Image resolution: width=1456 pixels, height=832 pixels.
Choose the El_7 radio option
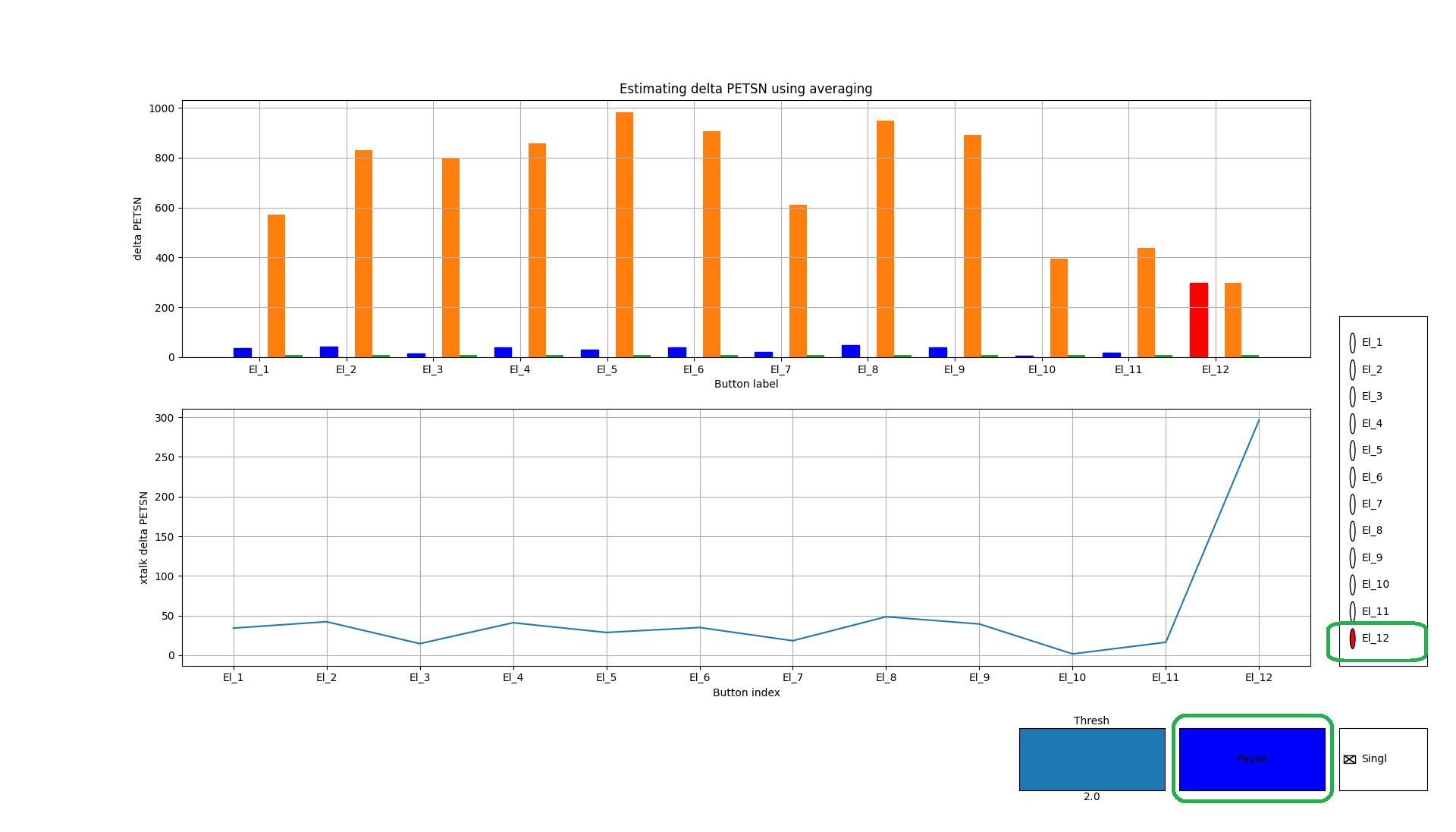pos(1352,504)
